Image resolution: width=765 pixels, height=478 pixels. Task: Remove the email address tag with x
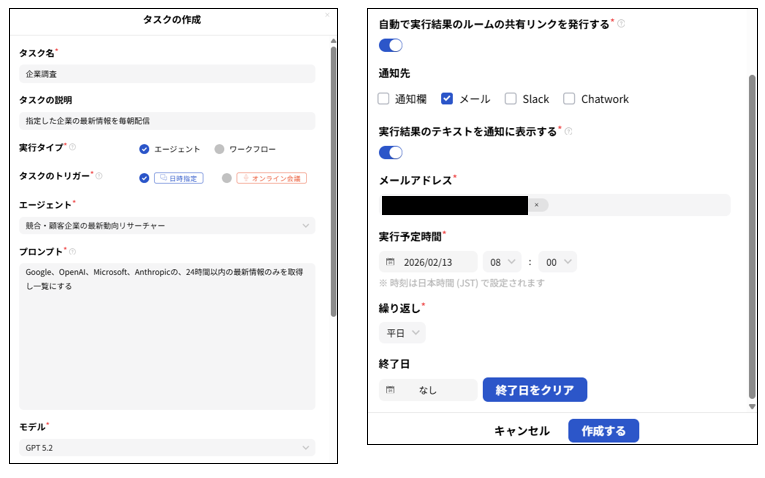(x=536, y=205)
